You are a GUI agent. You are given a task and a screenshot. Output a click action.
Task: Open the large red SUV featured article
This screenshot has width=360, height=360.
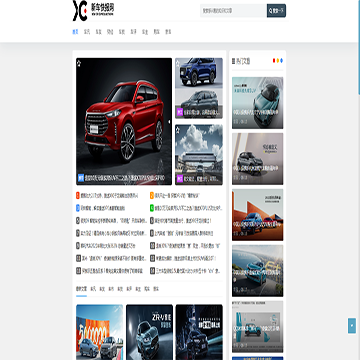124,121
